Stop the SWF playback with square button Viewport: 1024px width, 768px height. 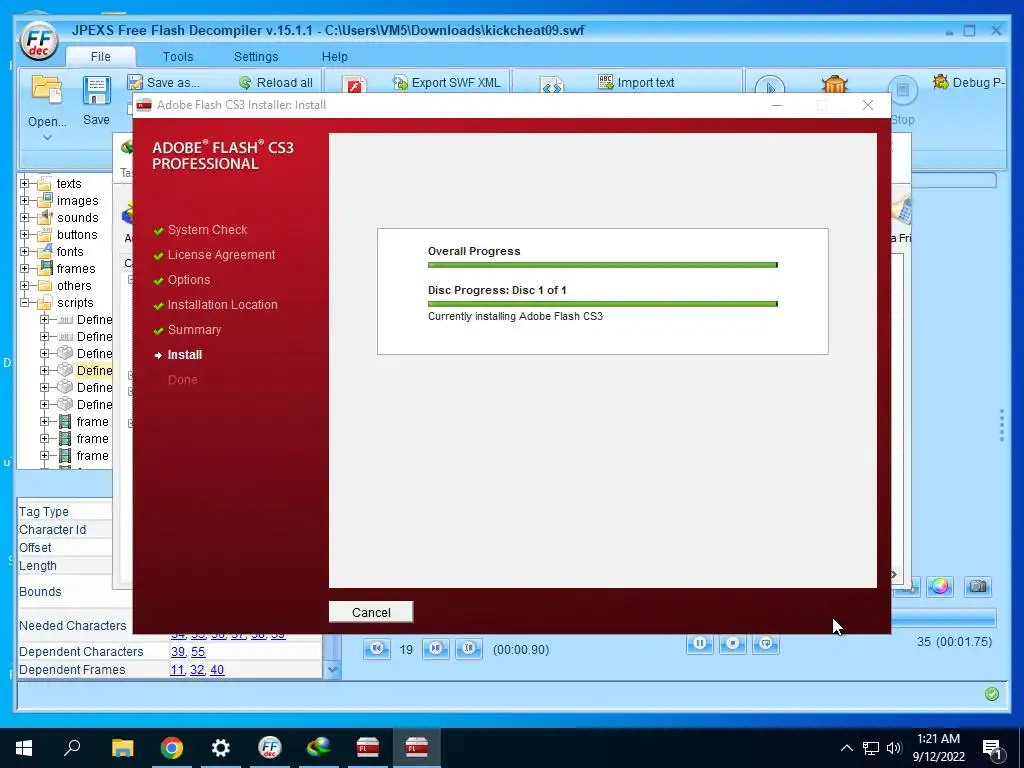coord(733,644)
